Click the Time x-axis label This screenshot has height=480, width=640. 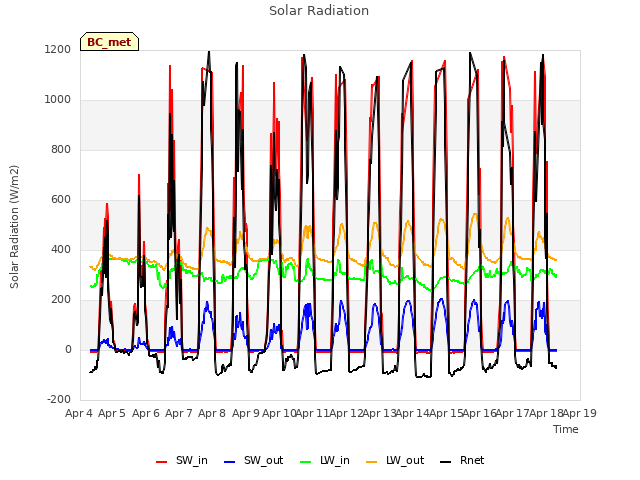point(566,429)
